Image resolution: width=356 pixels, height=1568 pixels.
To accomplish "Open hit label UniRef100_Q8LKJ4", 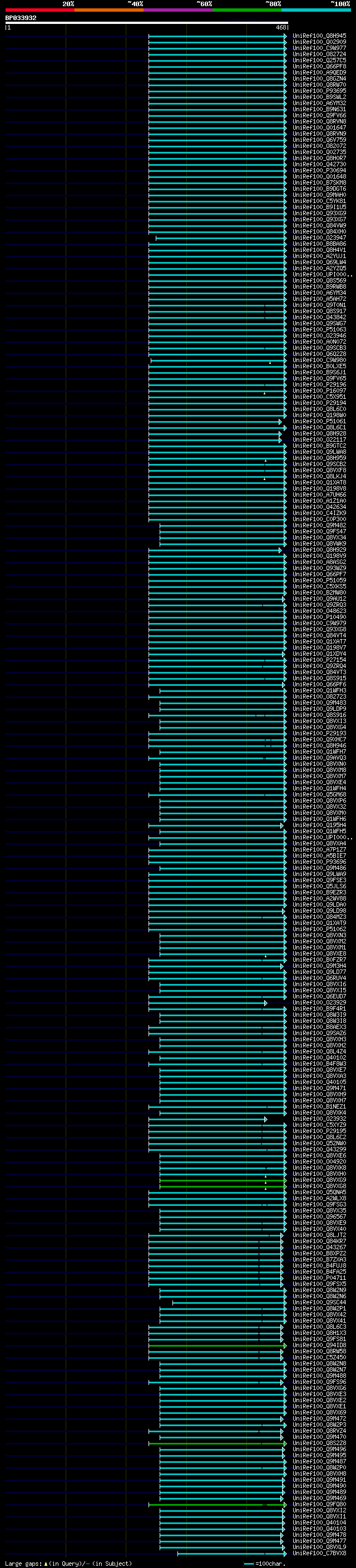I will coord(319,477).
